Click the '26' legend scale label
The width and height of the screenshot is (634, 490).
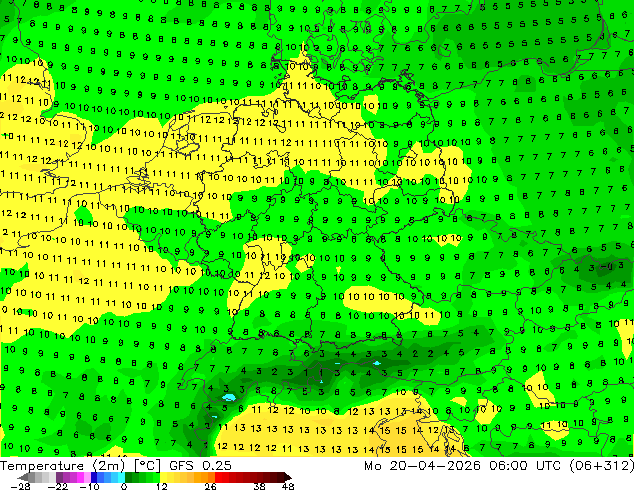210,486
